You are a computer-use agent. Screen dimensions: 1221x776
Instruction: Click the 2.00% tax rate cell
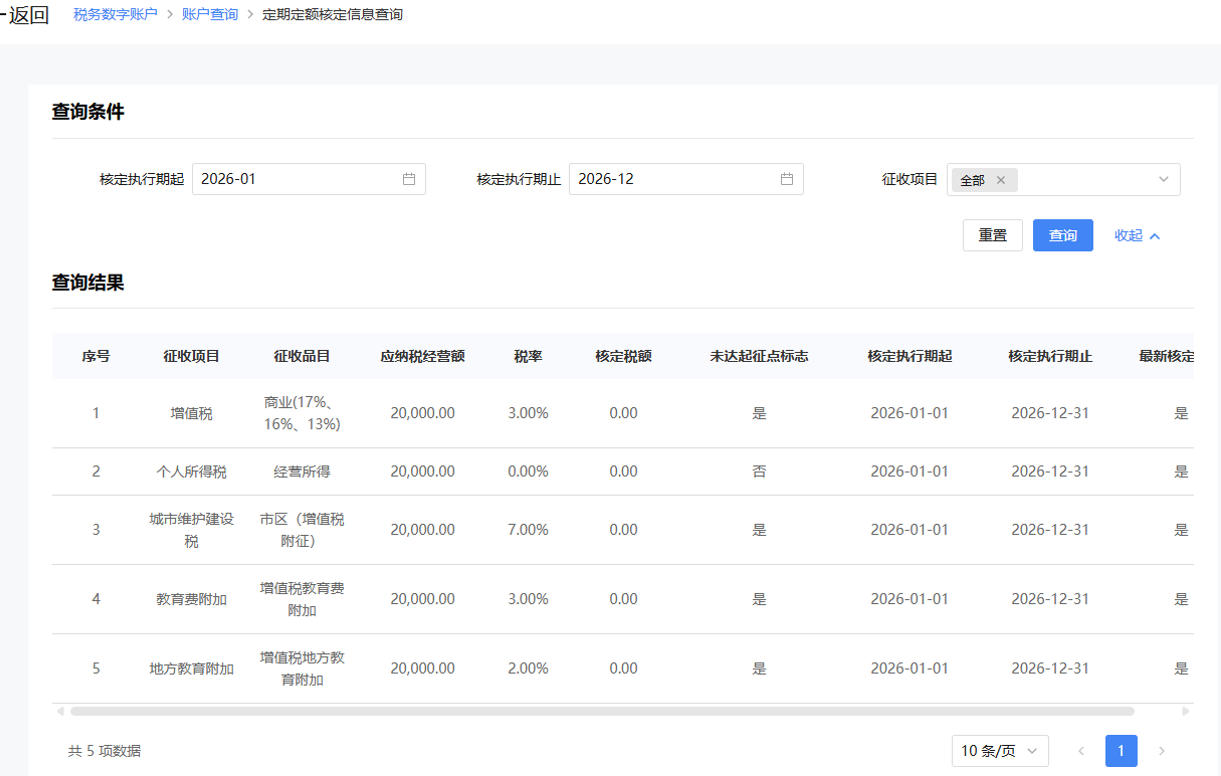pyautogui.click(x=528, y=668)
